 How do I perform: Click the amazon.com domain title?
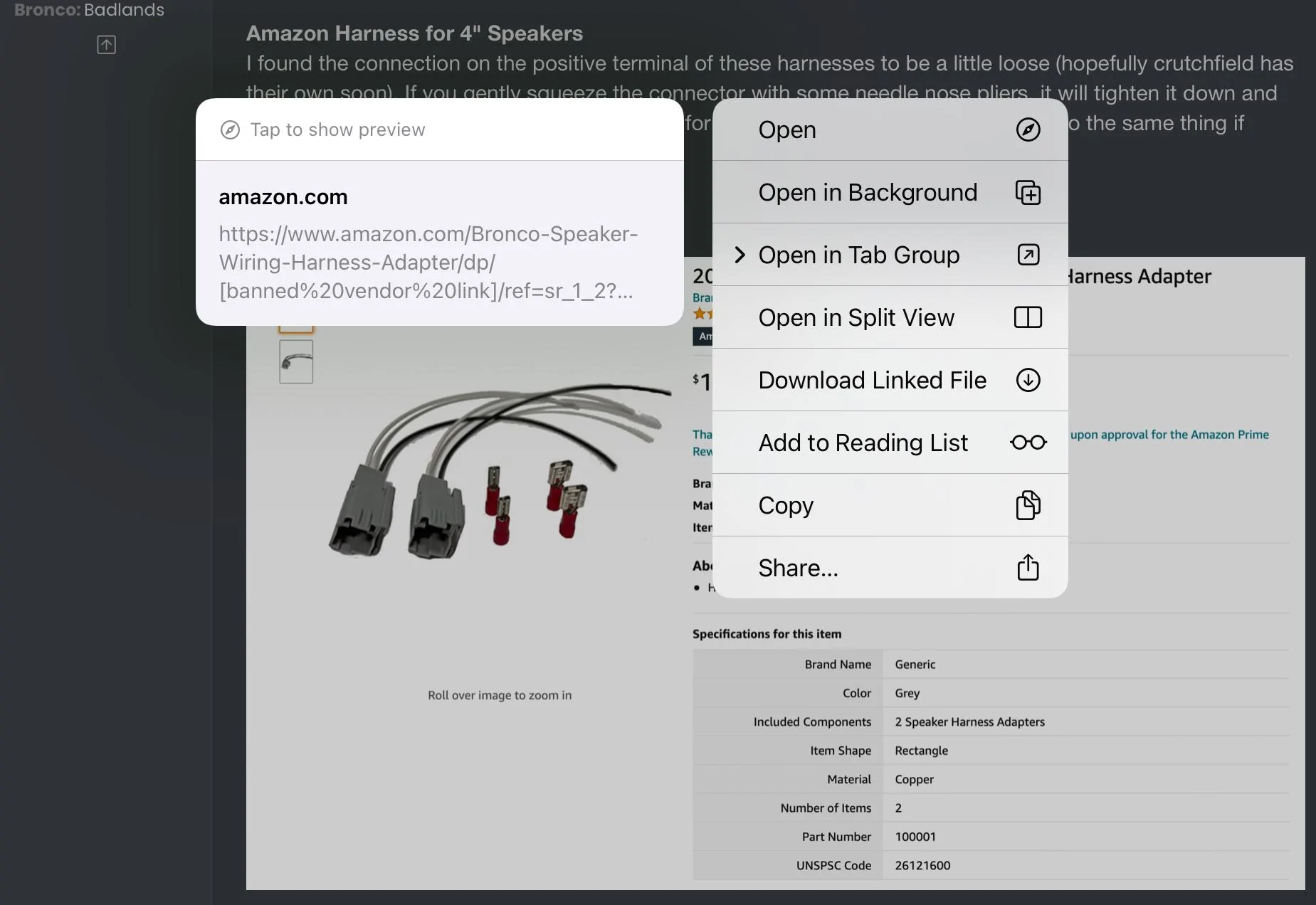[x=283, y=197]
